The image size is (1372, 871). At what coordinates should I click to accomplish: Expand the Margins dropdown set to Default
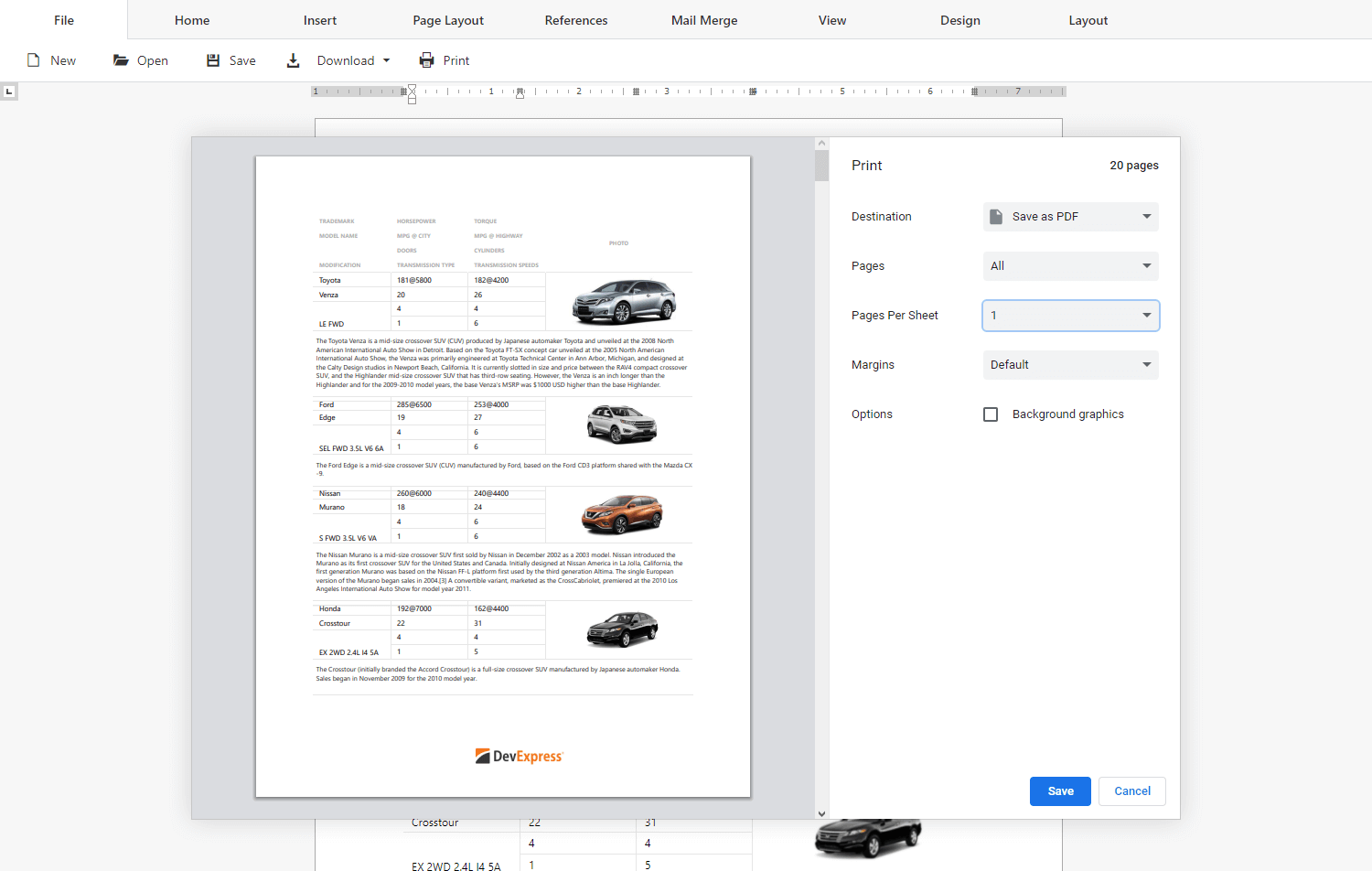(x=1070, y=365)
